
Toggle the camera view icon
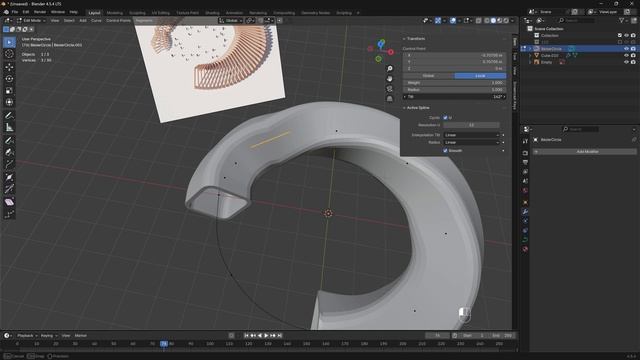390,89
